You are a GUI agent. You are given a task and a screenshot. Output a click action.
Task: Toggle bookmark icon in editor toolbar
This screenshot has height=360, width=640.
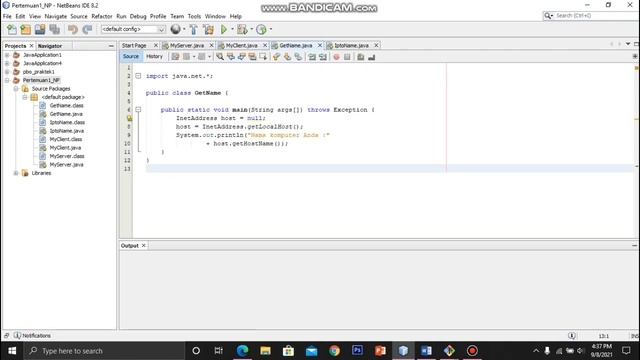tap(298, 57)
